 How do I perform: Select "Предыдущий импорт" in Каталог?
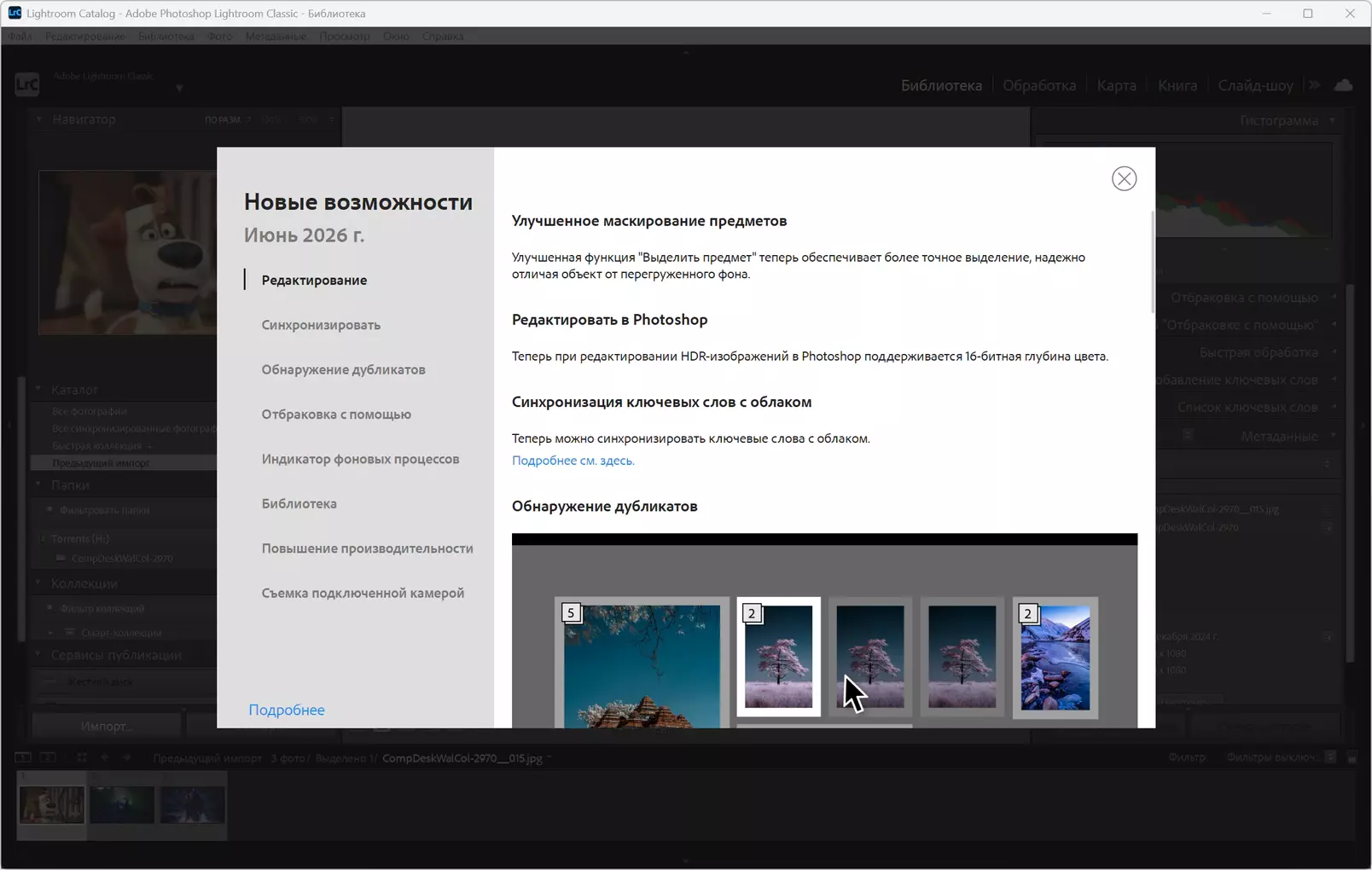(101, 463)
